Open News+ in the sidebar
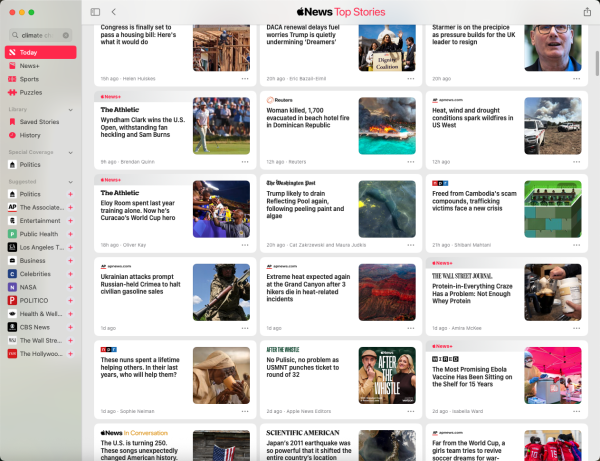 point(41,66)
